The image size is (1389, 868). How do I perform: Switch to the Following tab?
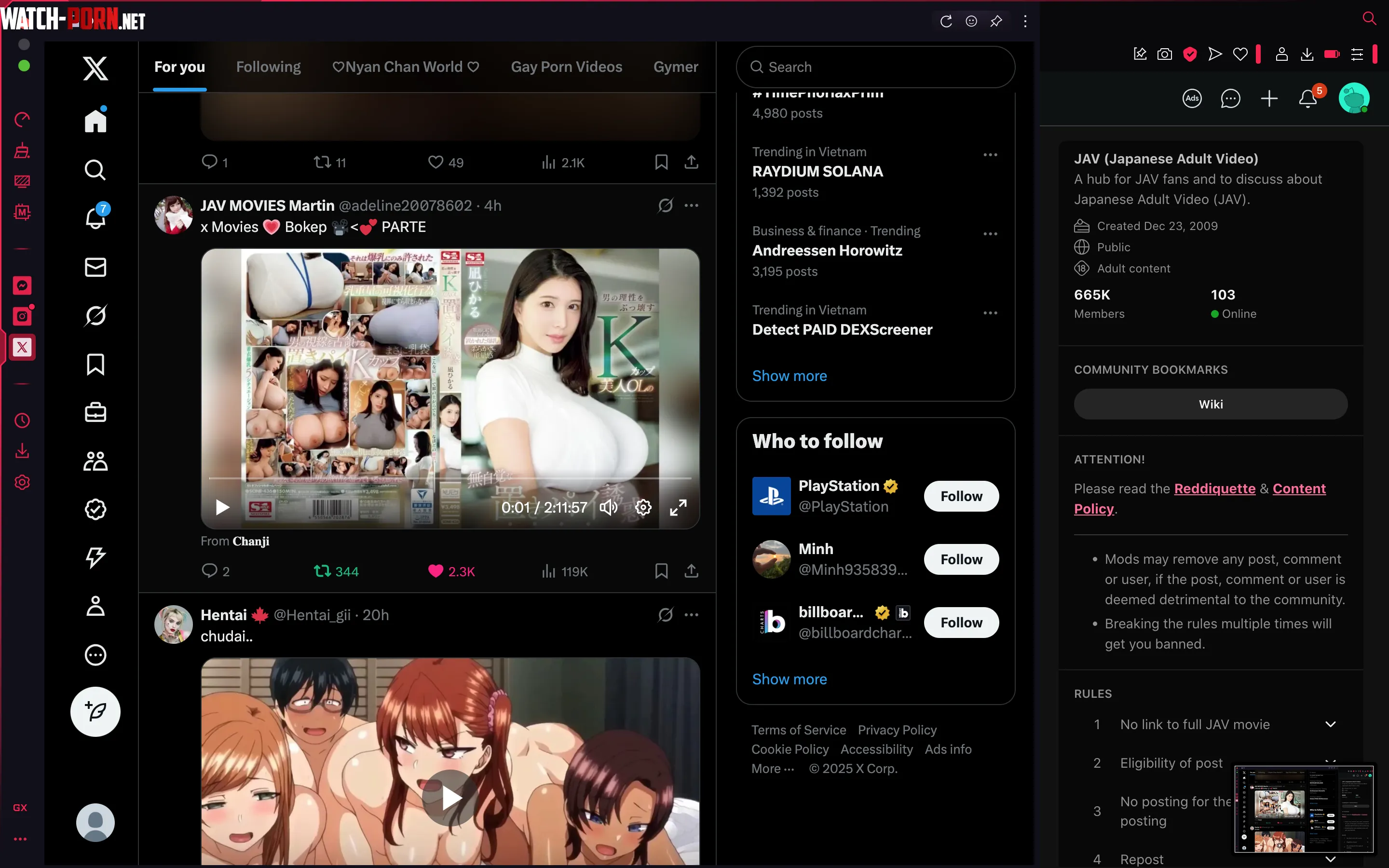click(268, 67)
